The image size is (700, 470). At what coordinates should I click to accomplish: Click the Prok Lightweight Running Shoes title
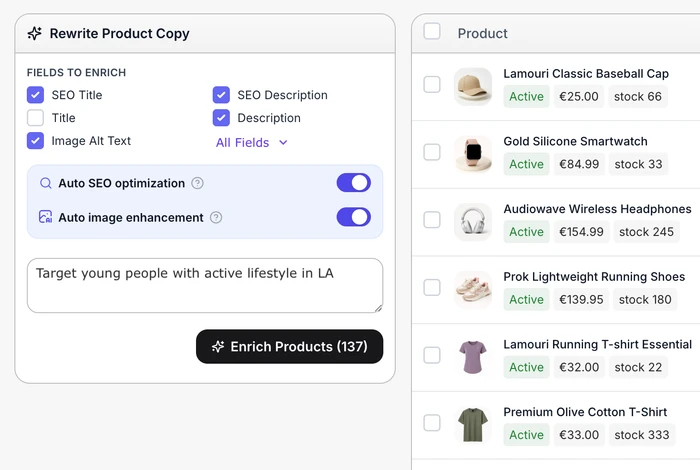(x=594, y=277)
